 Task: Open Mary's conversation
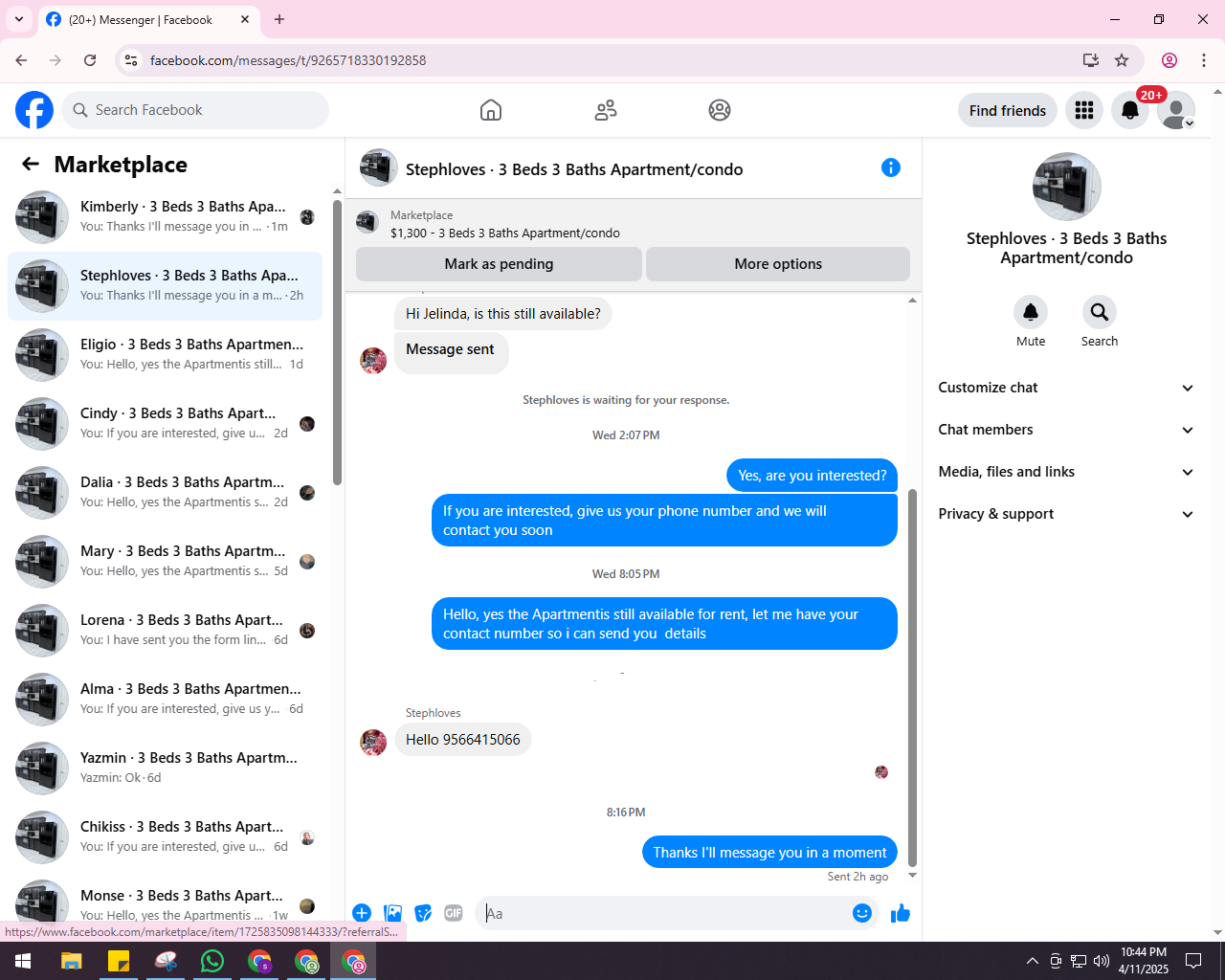click(165, 562)
